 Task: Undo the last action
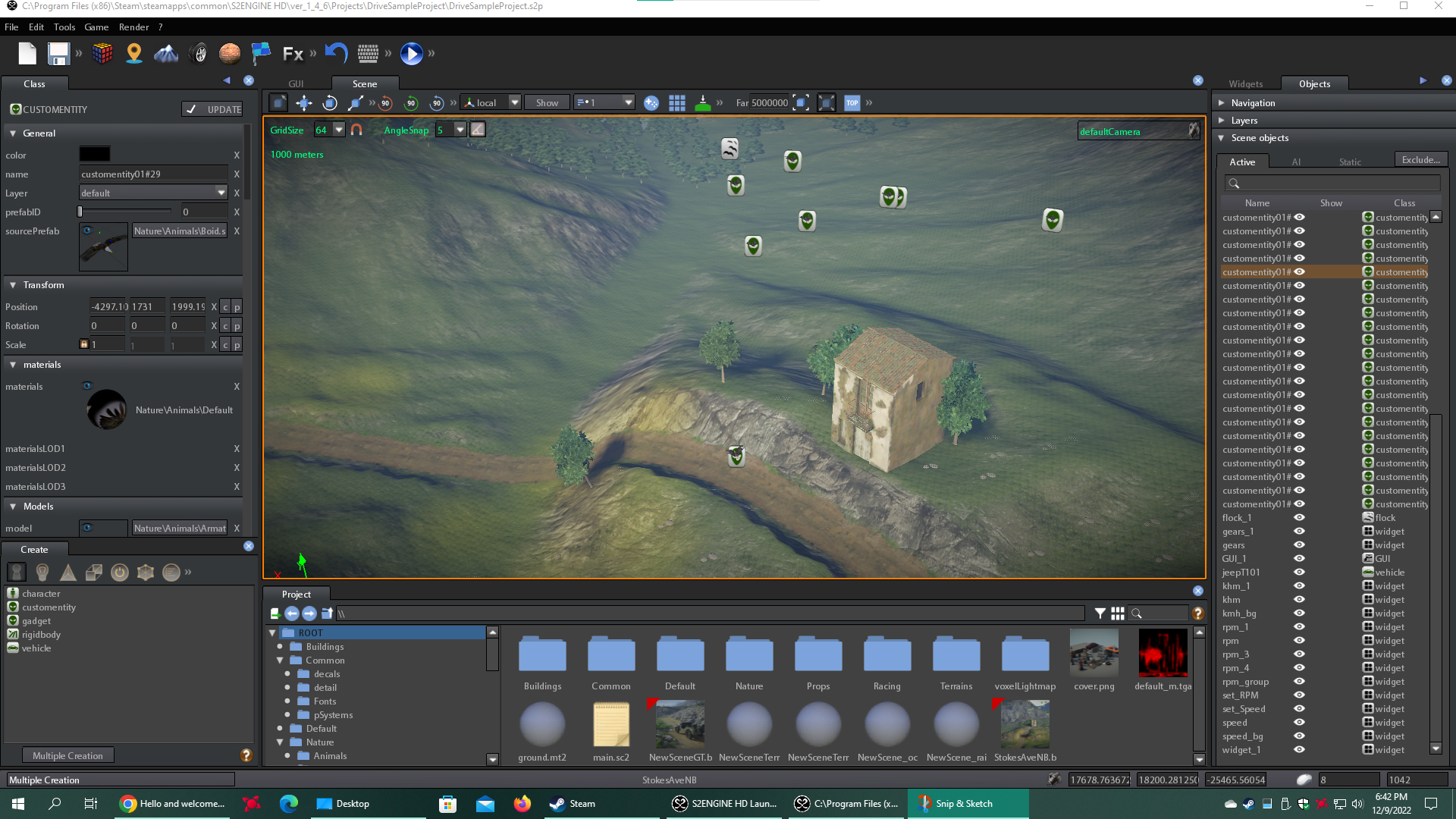tap(336, 53)
